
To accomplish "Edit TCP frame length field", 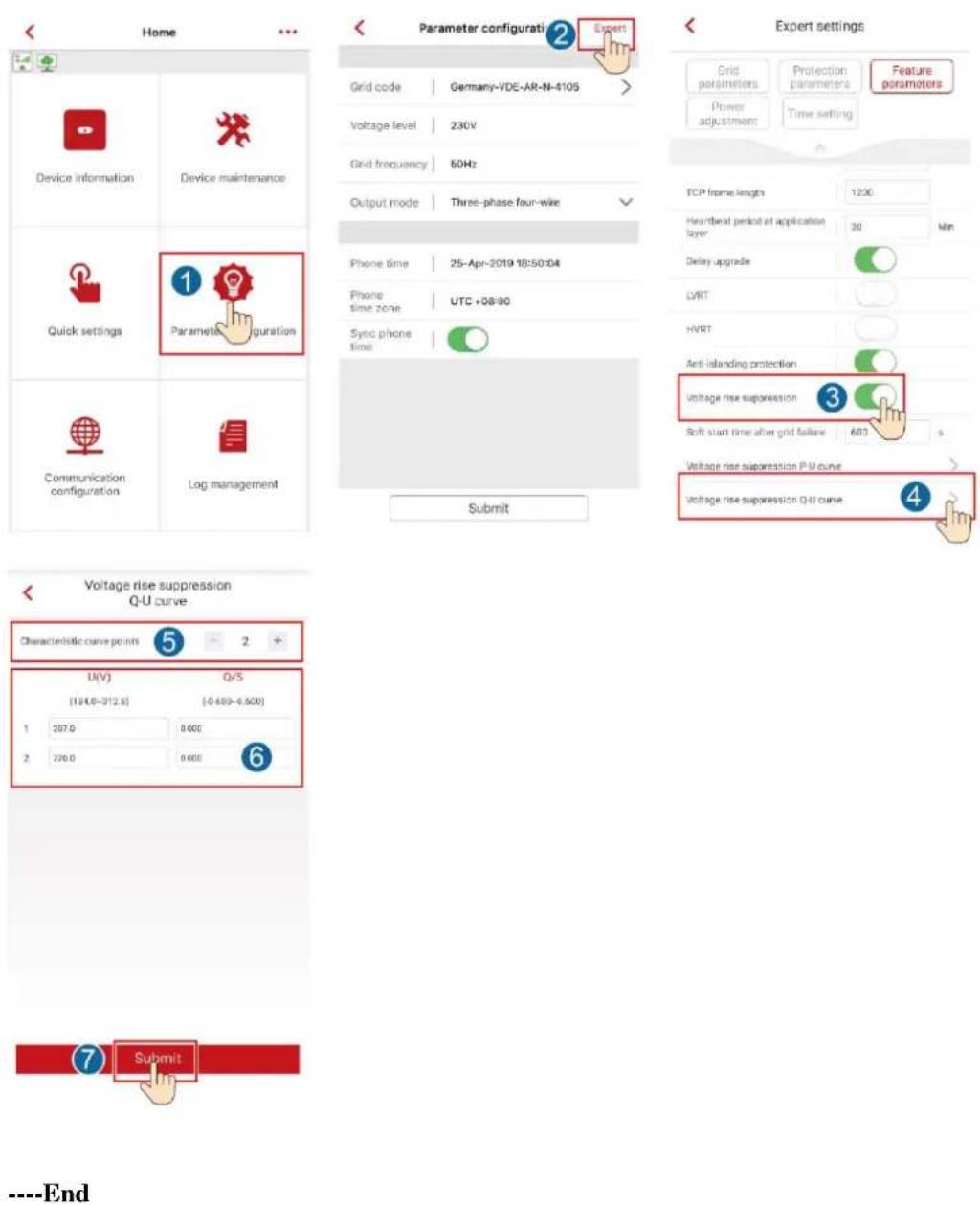I will pyautogui.click(x=886, y=192).
